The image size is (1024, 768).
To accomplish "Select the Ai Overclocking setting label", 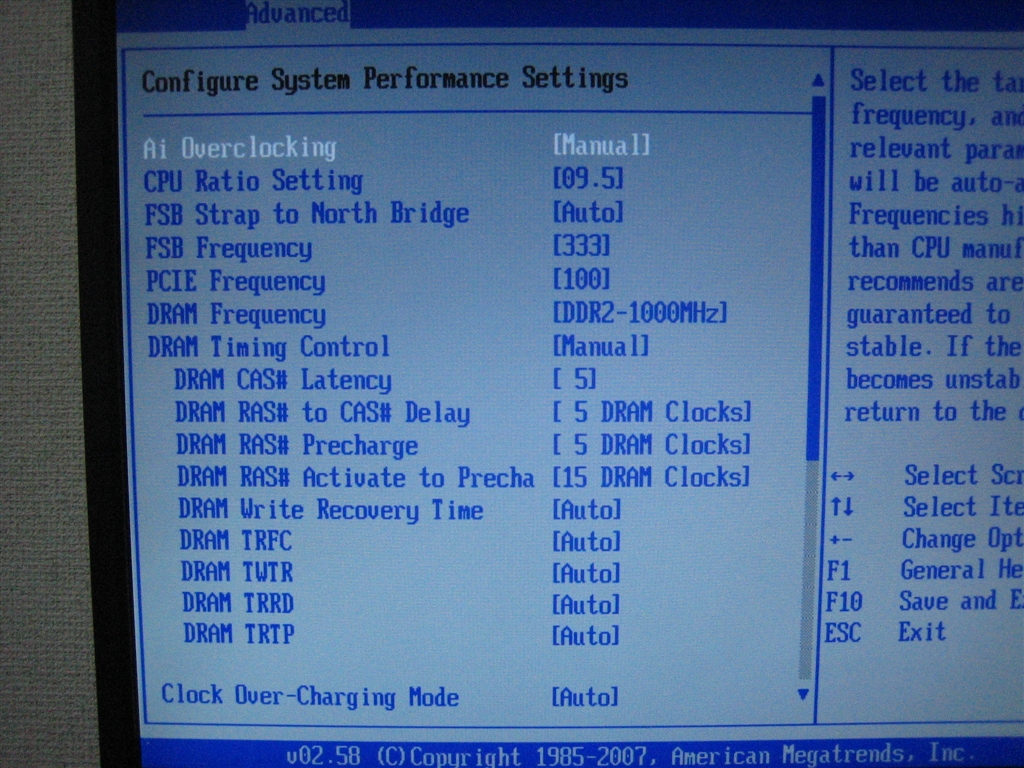I will [x=240, y=148].
